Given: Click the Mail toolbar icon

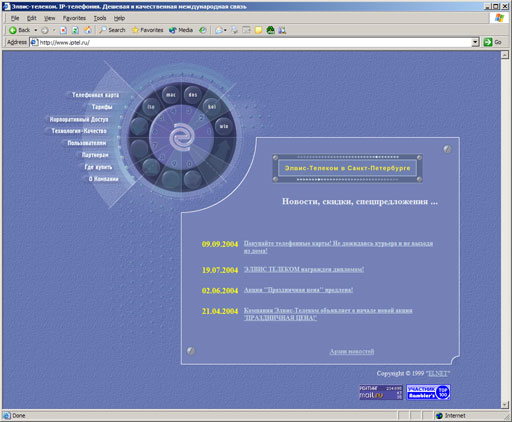Looking at the screenshot, I should (219, 30).
